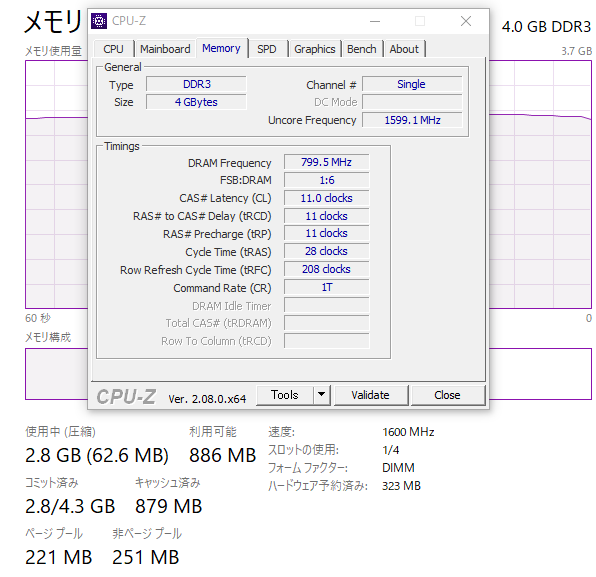
Task: Click the Command Rate 1T field
Action: pyautogui.click(x=327, y=287)
